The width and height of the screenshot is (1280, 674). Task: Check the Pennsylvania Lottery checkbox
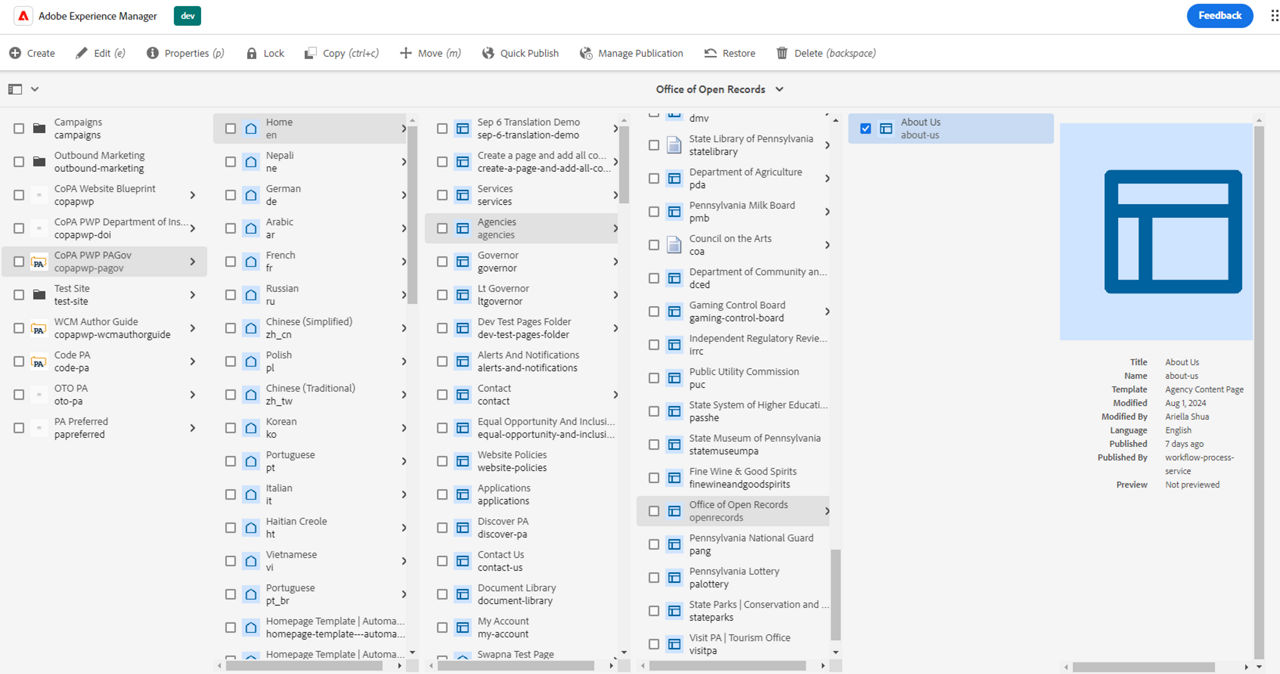[654, 578]
